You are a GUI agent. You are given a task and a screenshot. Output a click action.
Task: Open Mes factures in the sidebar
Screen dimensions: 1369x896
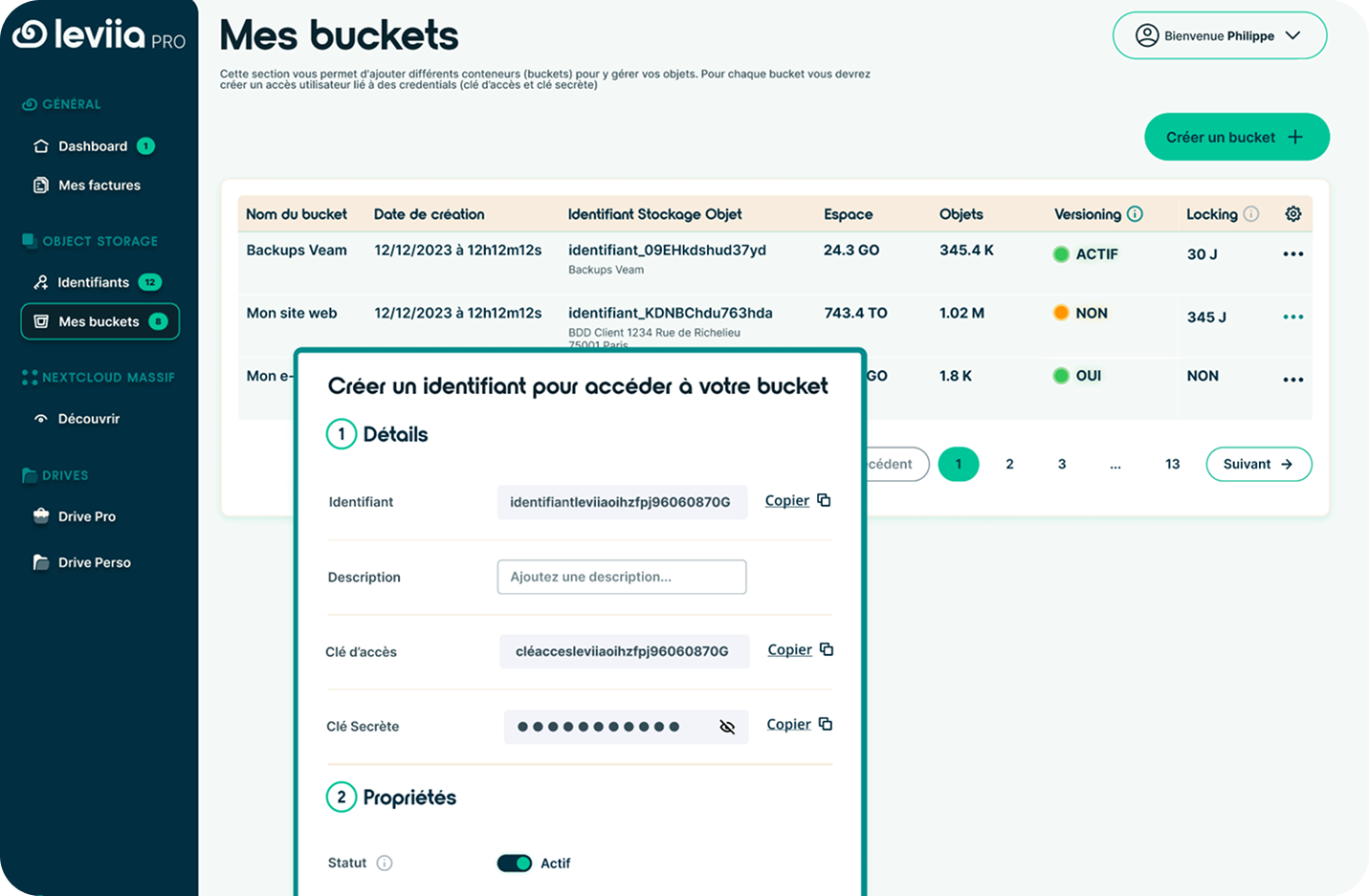[99, 186]
